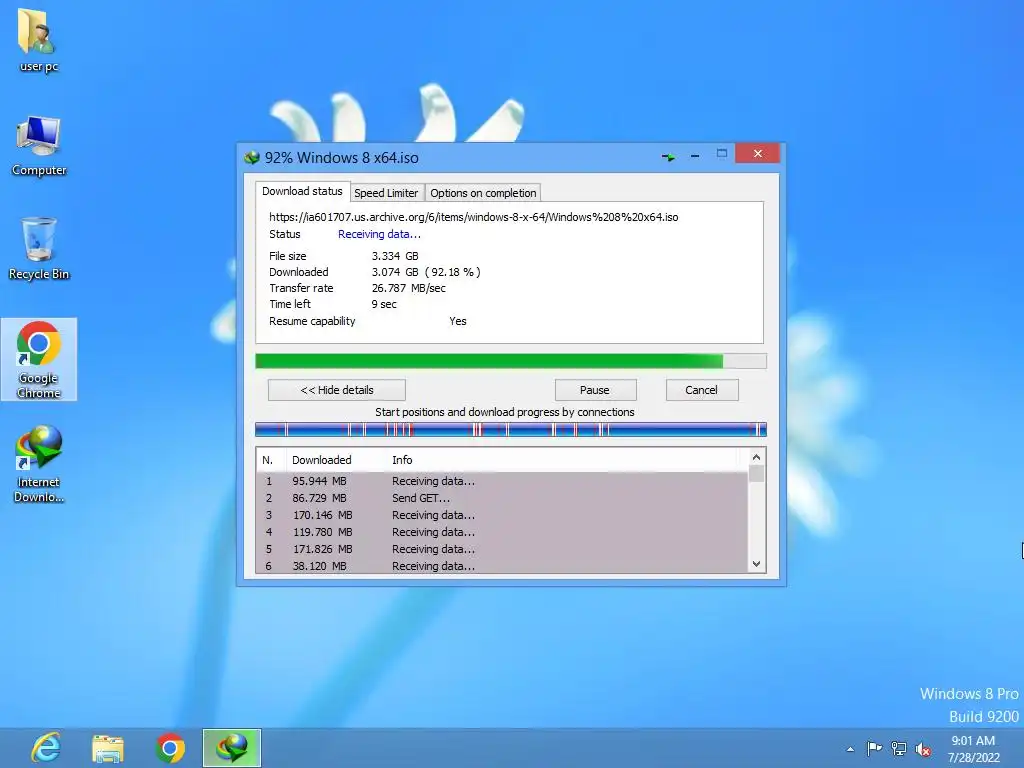The height and width of the screenshot is (768, 1024).
Task: Maximize the IDM download window
Action: [x=722, y=153]
